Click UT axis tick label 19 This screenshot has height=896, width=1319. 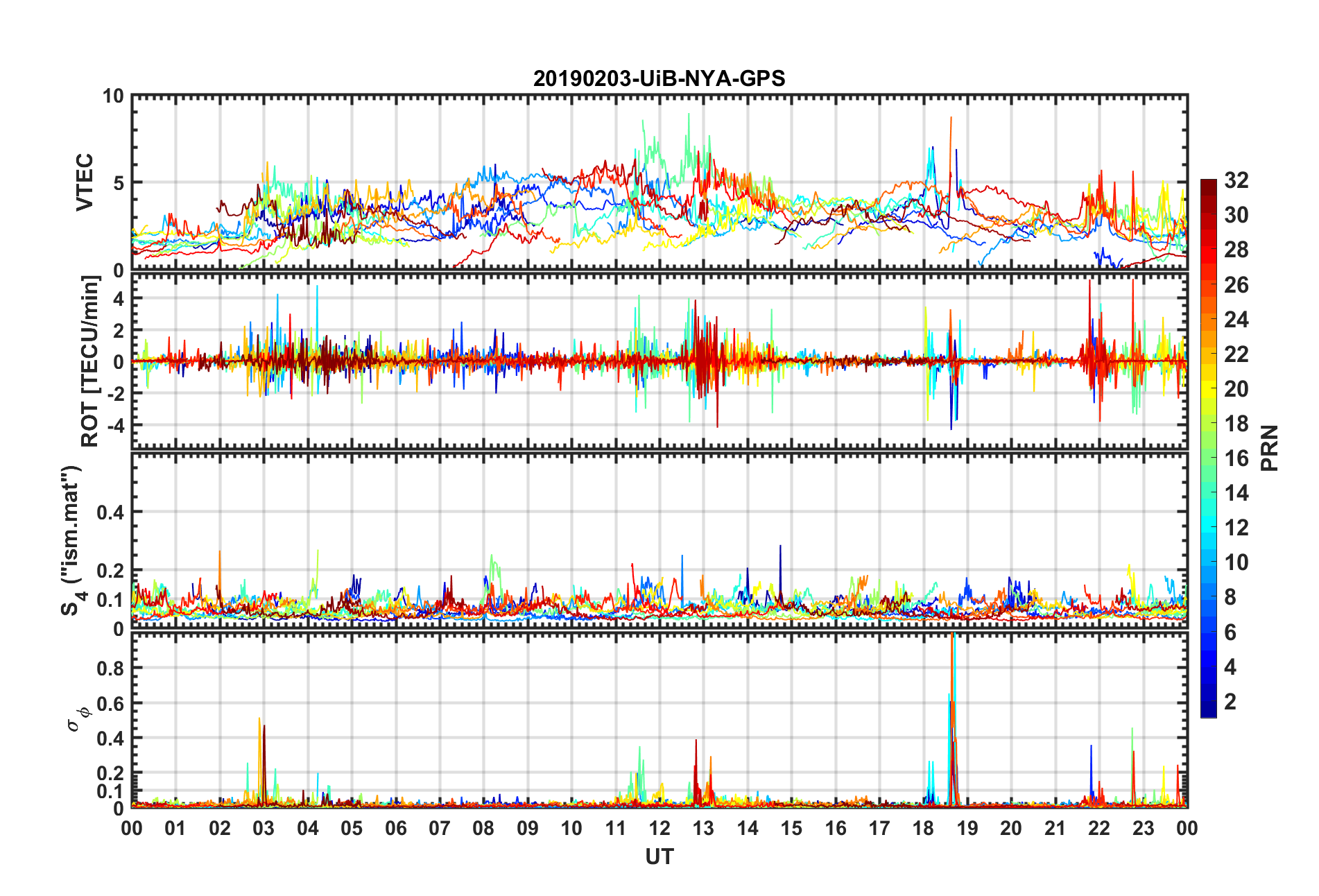pos(967,828)
